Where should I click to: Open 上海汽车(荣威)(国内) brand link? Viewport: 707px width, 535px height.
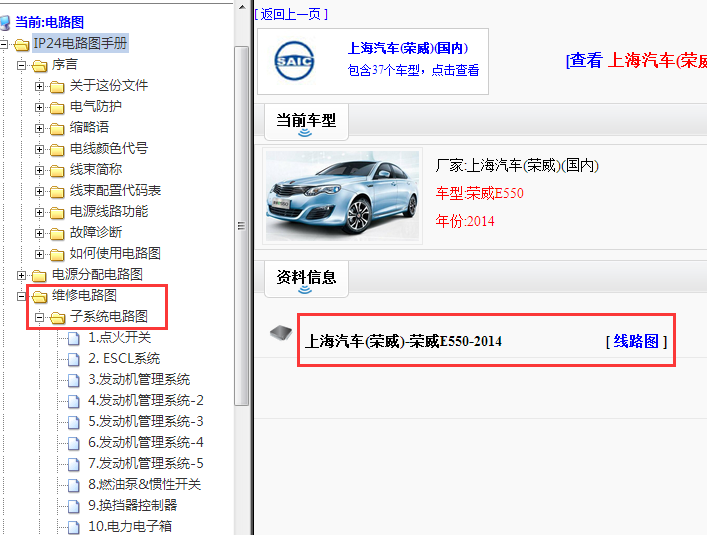[x=408, y=48]
